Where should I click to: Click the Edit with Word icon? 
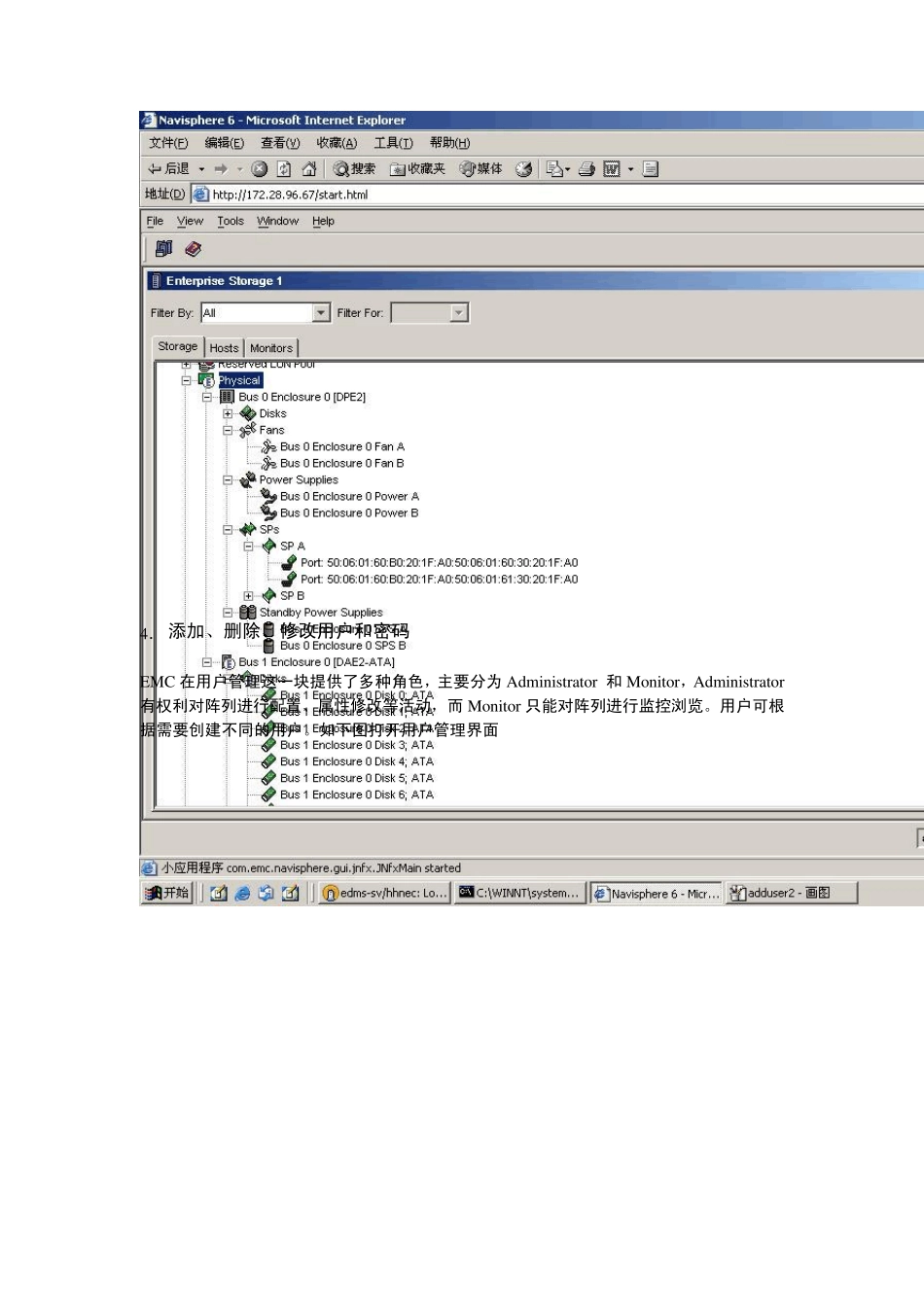point(612,169)
